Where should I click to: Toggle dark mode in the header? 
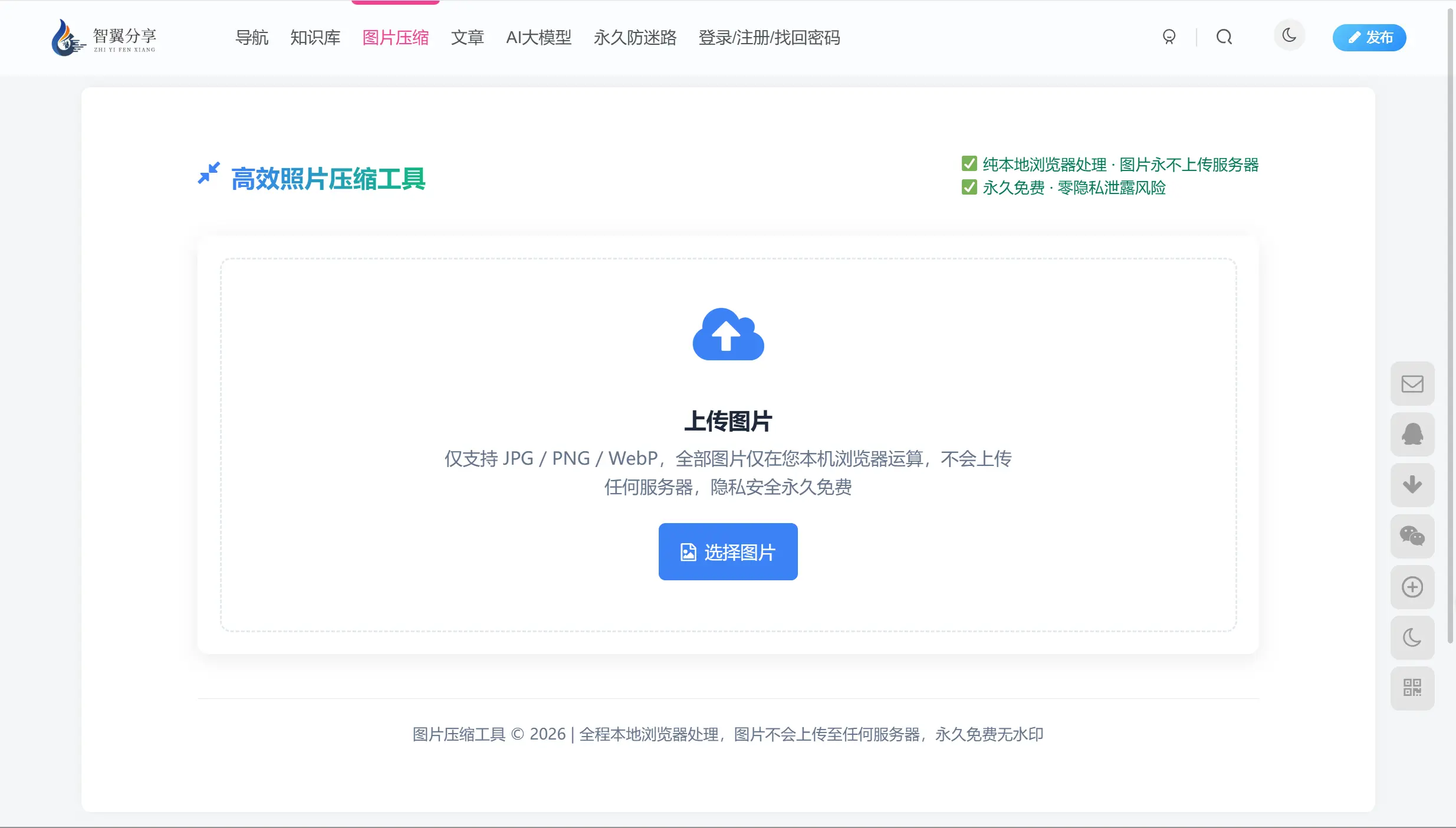click(1290, 35)
